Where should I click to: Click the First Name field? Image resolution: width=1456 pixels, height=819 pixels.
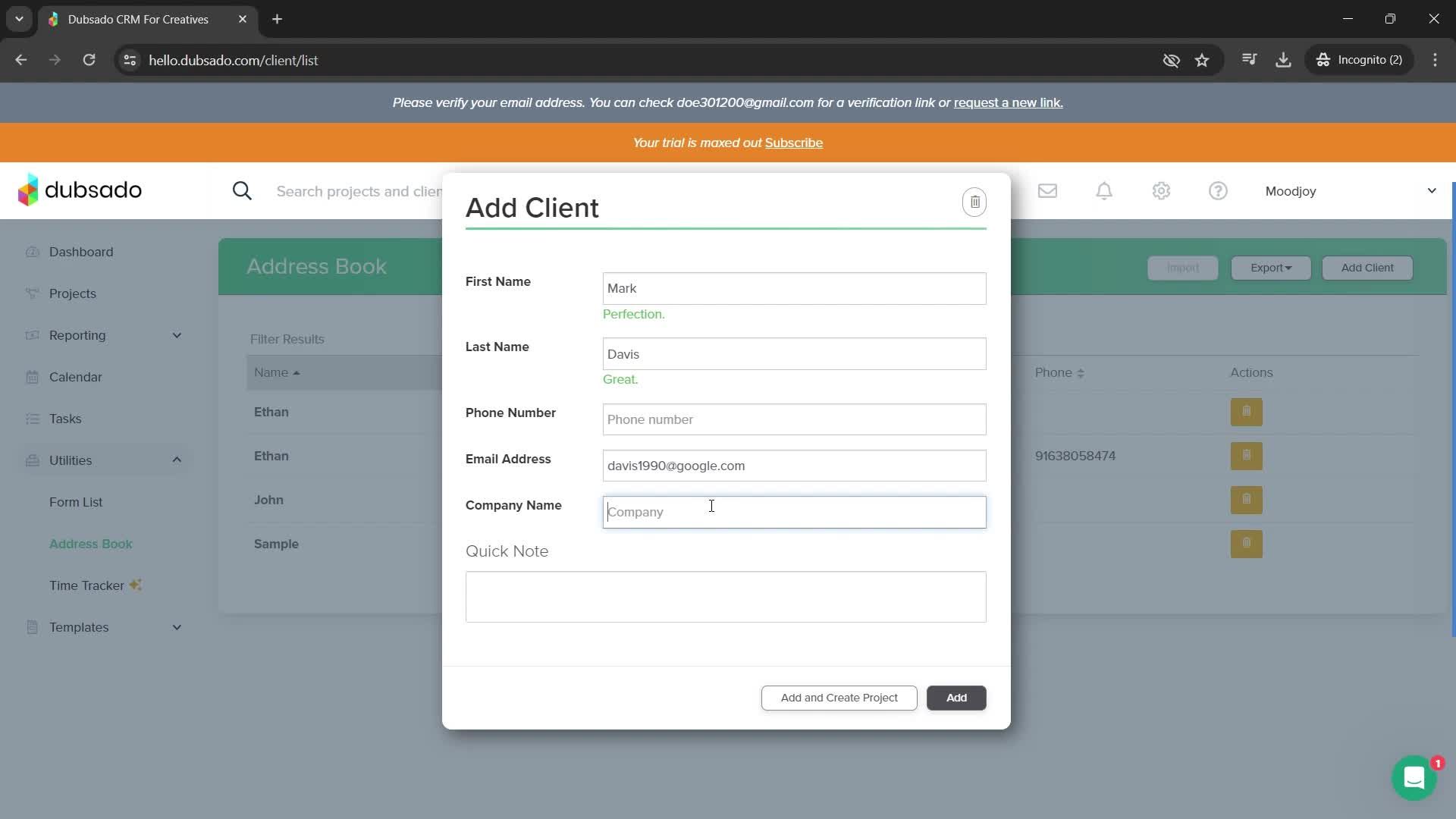[x=794, y=288]
